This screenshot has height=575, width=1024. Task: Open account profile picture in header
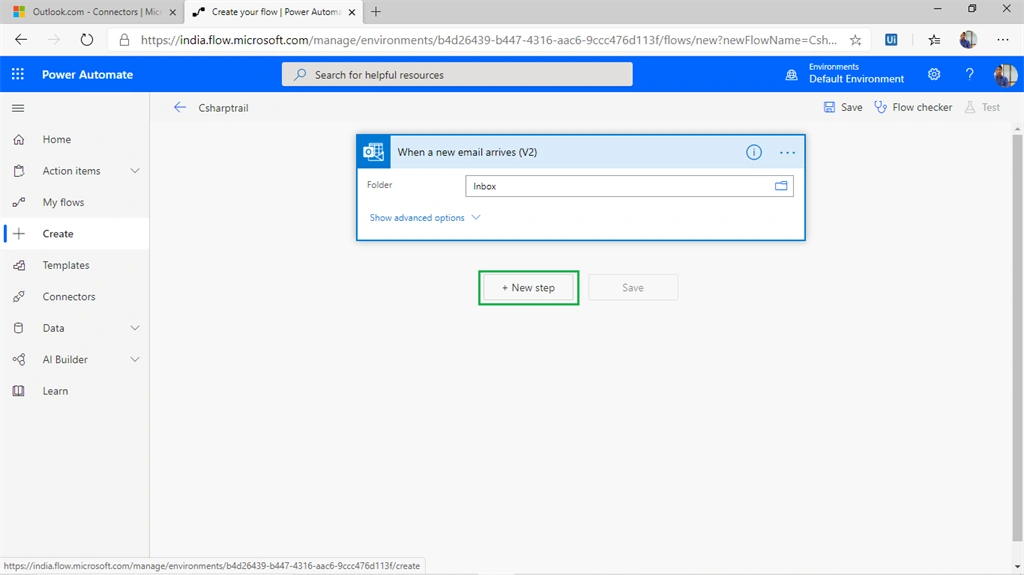tap(1005, 74)
